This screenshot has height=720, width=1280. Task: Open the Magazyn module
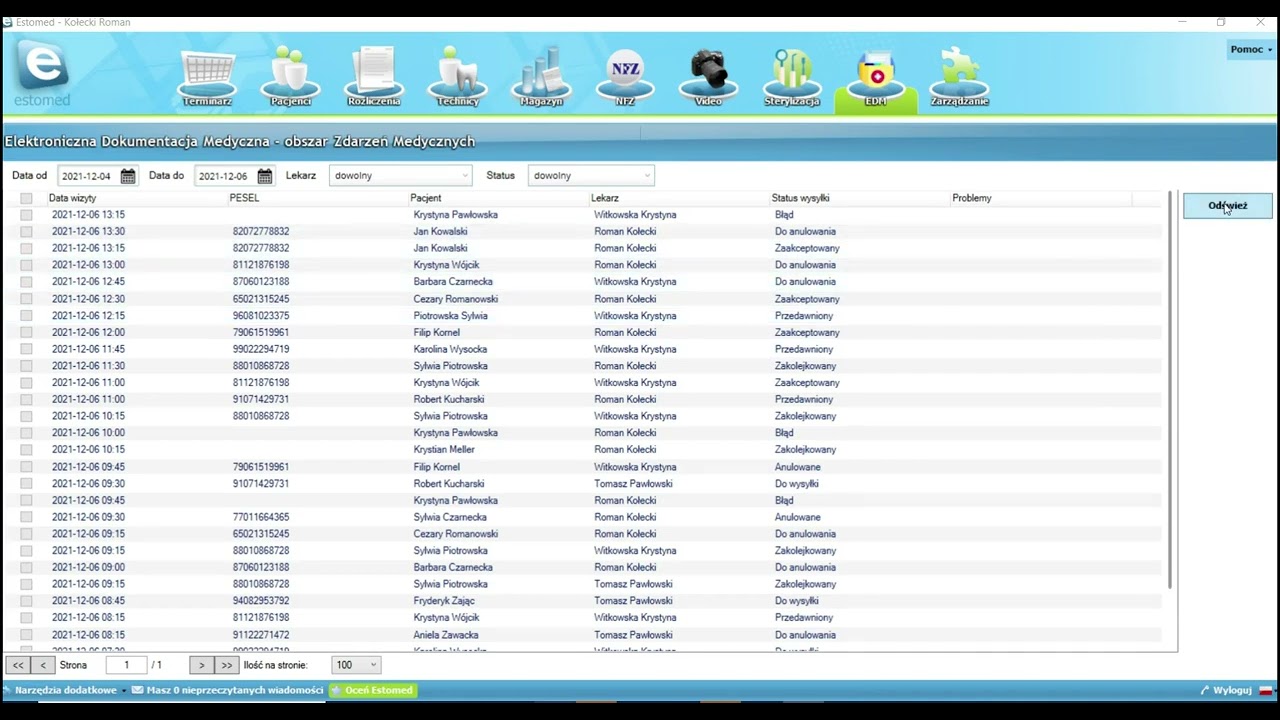pyautogui.click(x=541, y=77)
